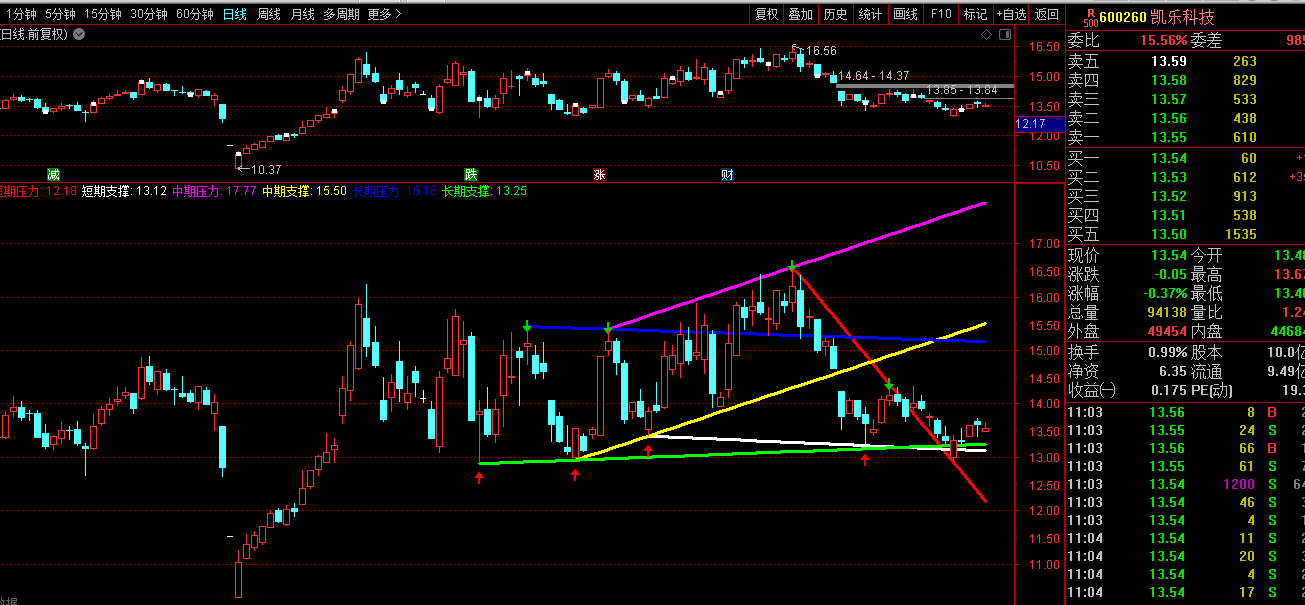The image size is (1305, 605).
Task: Click the red 涨 event marker
Action: (x=599, y=174)
